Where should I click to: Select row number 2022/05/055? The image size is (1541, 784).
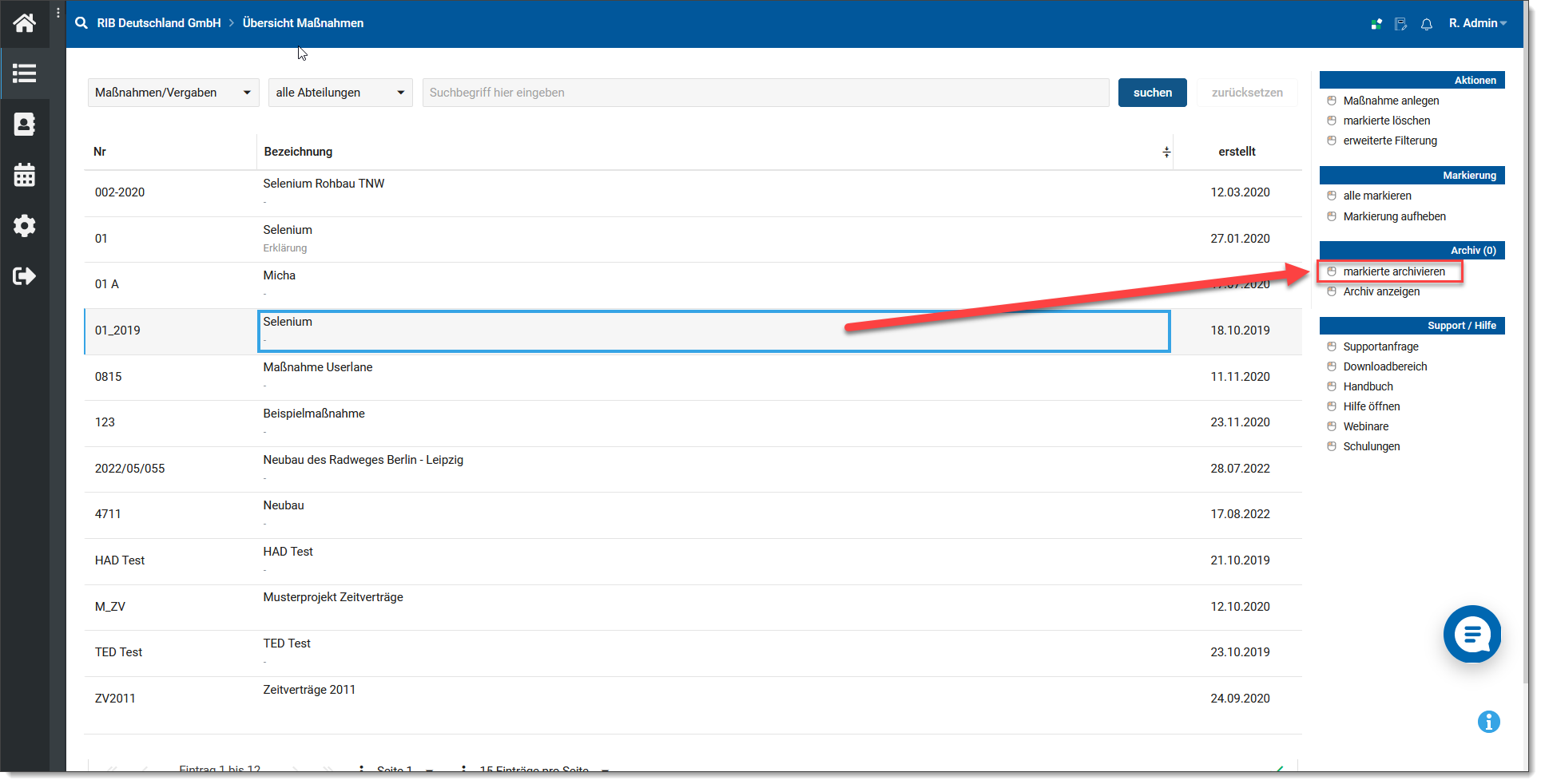(x=129, y=469)
